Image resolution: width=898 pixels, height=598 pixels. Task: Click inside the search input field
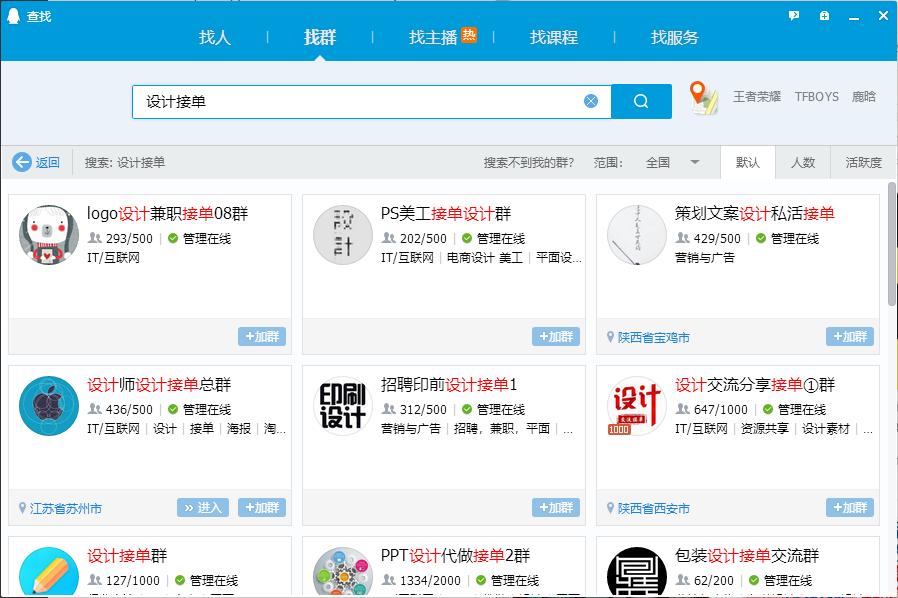pos(350,101)
